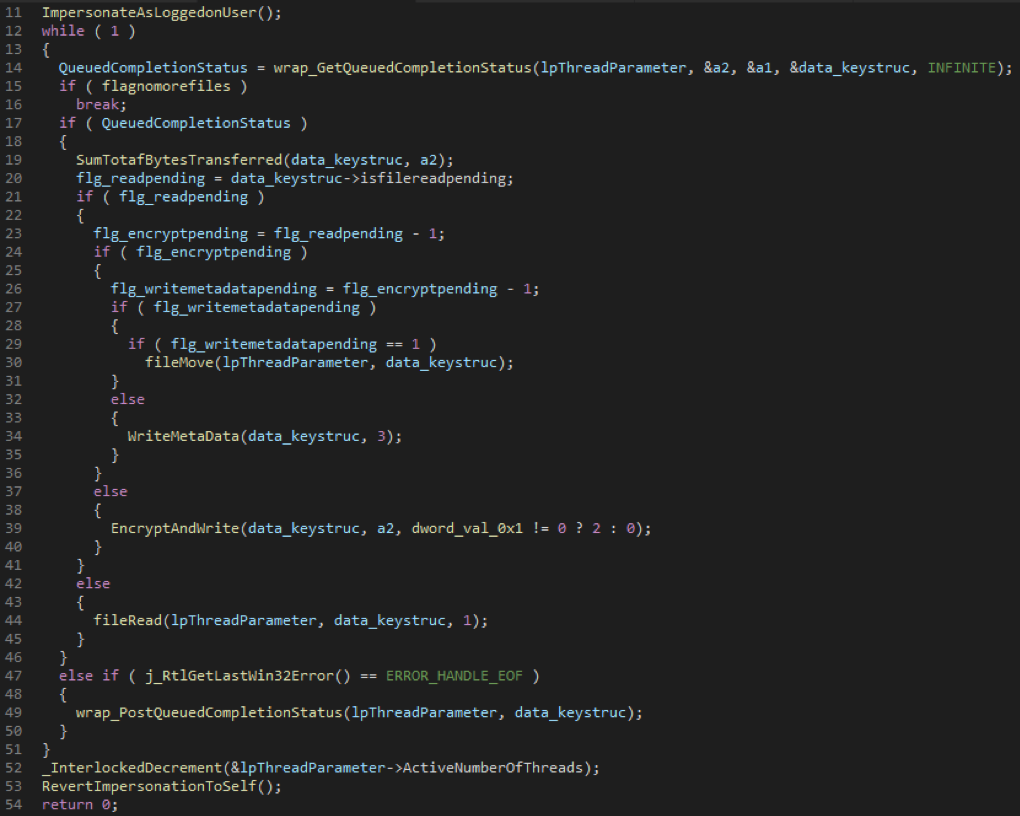Image resolution: width=1020 pixels, height=816 pixels.
Task: Select dword_val_0x1 variable on line 39
Action: point(467,528)
